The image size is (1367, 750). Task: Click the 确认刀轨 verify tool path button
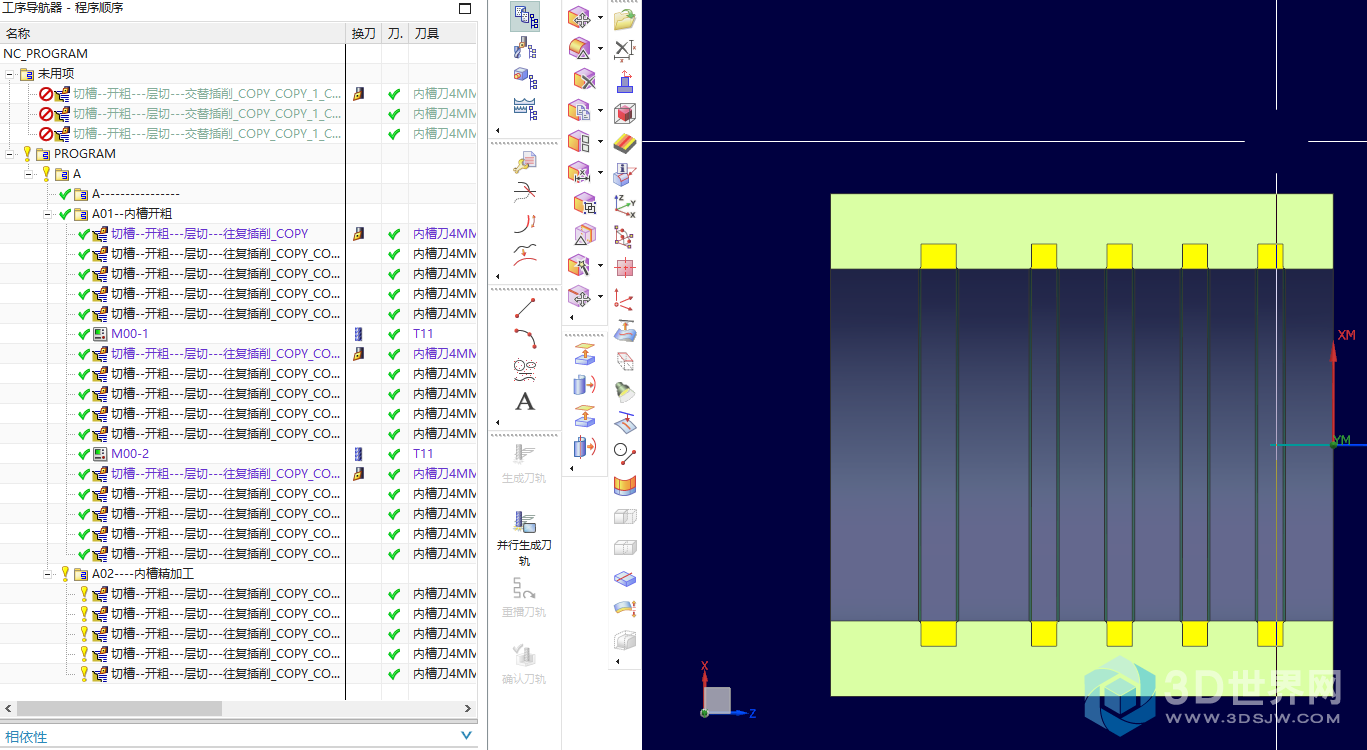coord(524,665)
